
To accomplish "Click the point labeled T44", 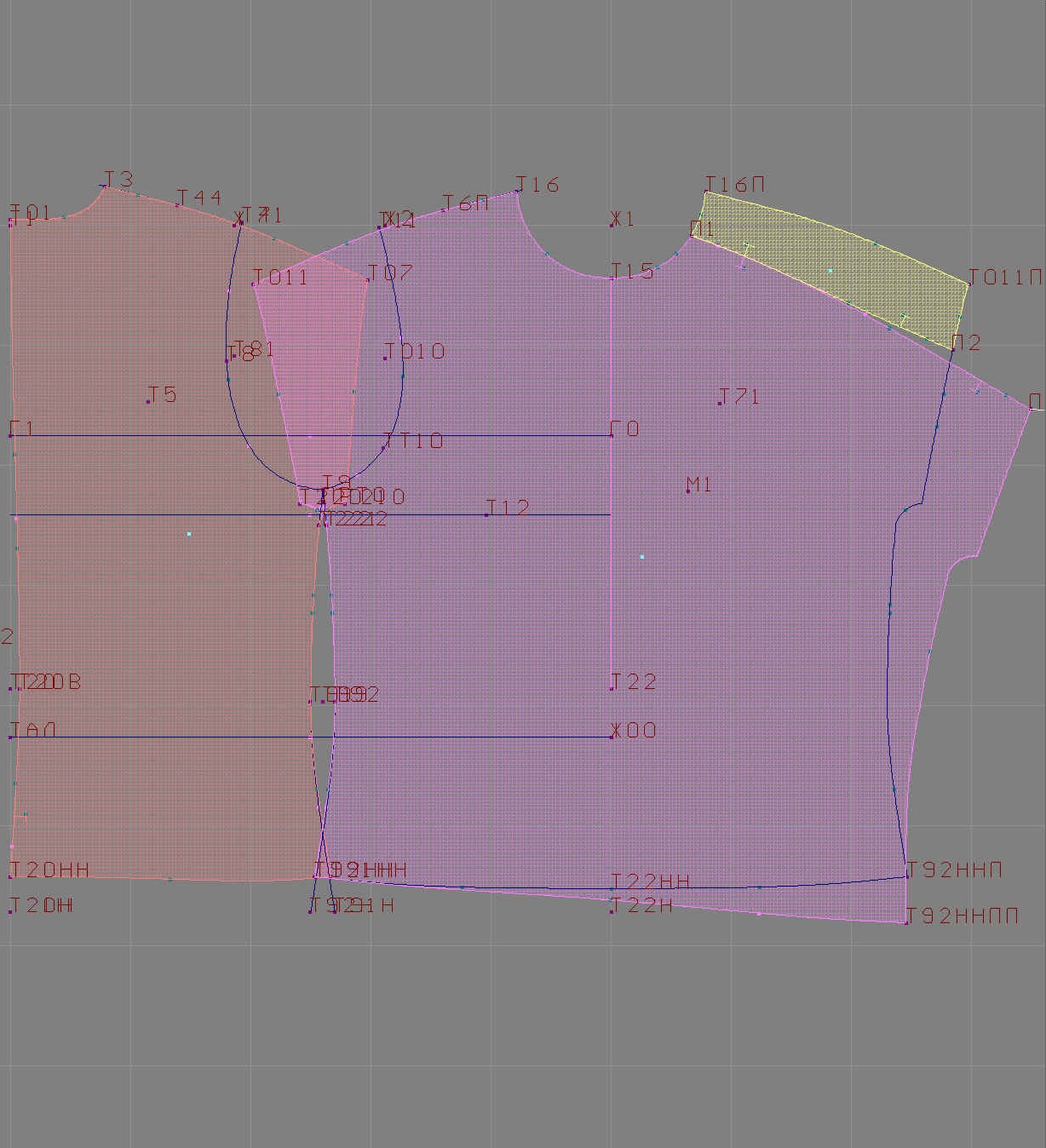I will pos(177,205).
